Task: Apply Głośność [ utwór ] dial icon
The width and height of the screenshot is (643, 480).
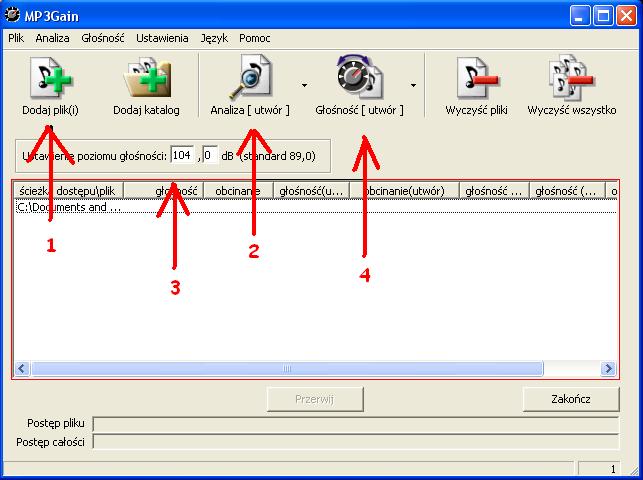Action: point(360,77)
